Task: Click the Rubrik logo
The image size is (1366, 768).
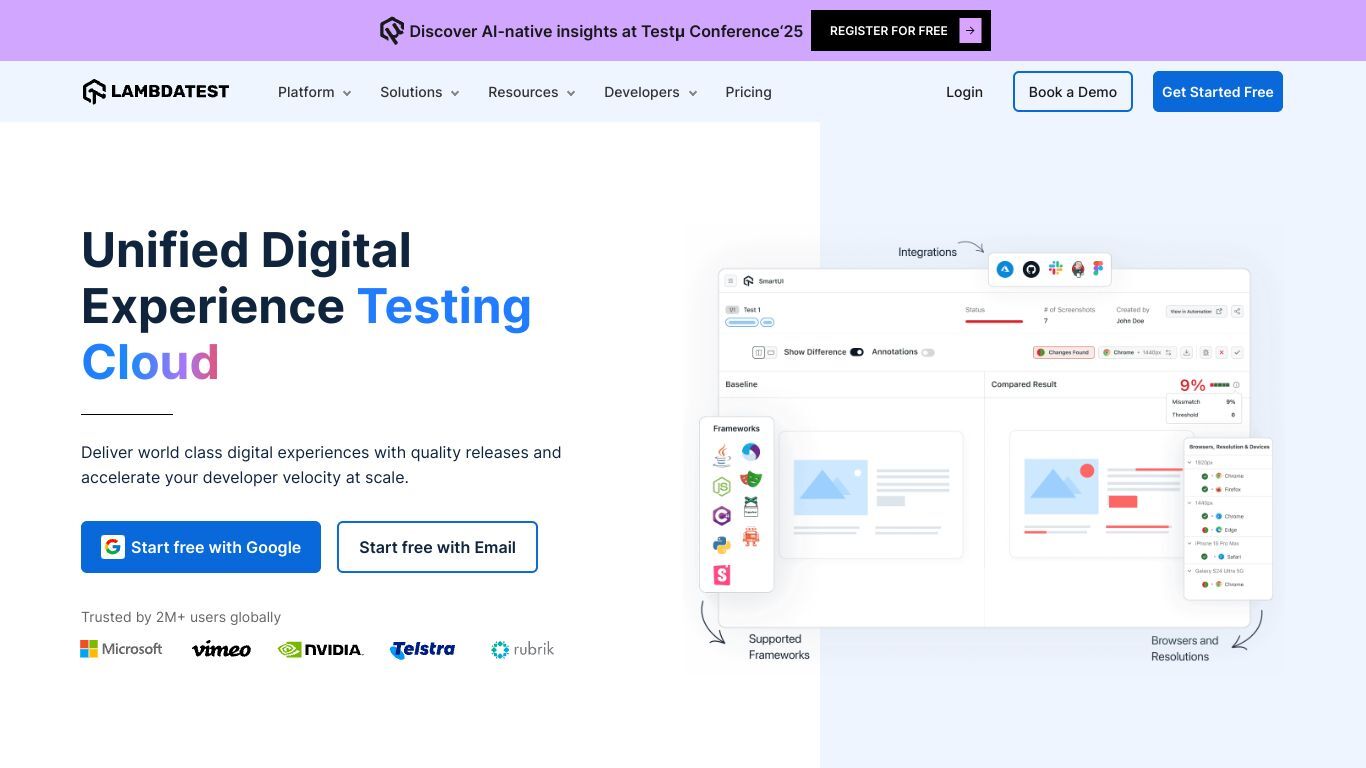Action: [522, 649]
